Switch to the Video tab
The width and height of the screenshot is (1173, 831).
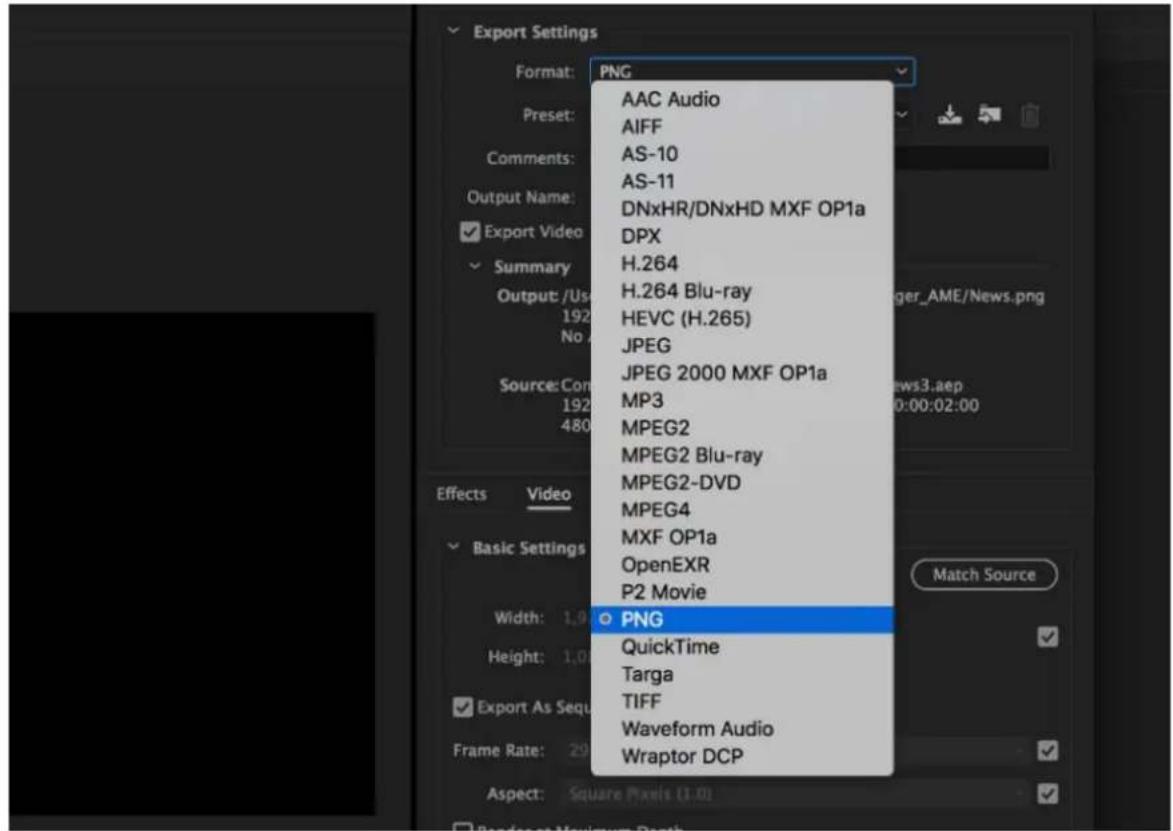click(x=548, y=494)
